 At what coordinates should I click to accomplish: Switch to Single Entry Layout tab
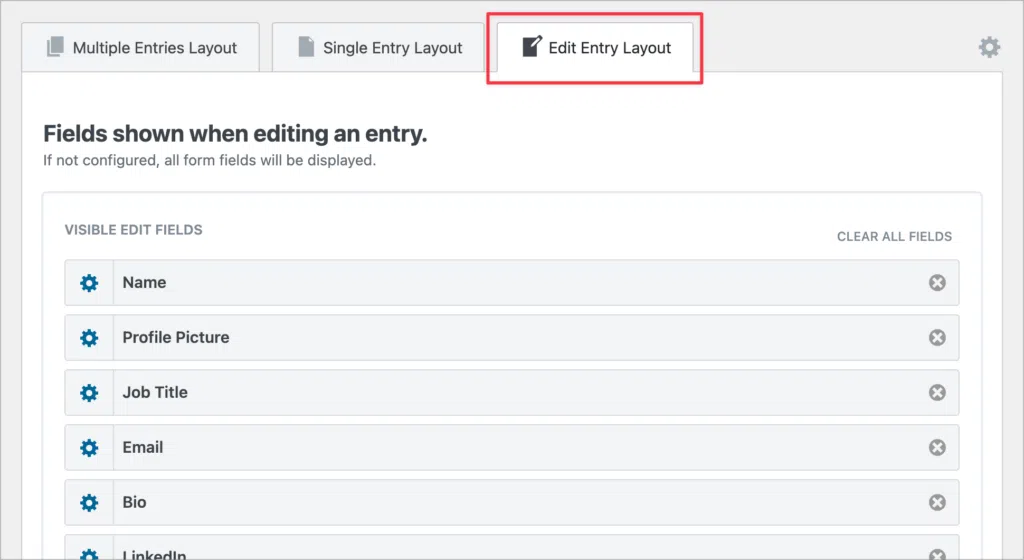pyautogui.click(x=378, y=48)
